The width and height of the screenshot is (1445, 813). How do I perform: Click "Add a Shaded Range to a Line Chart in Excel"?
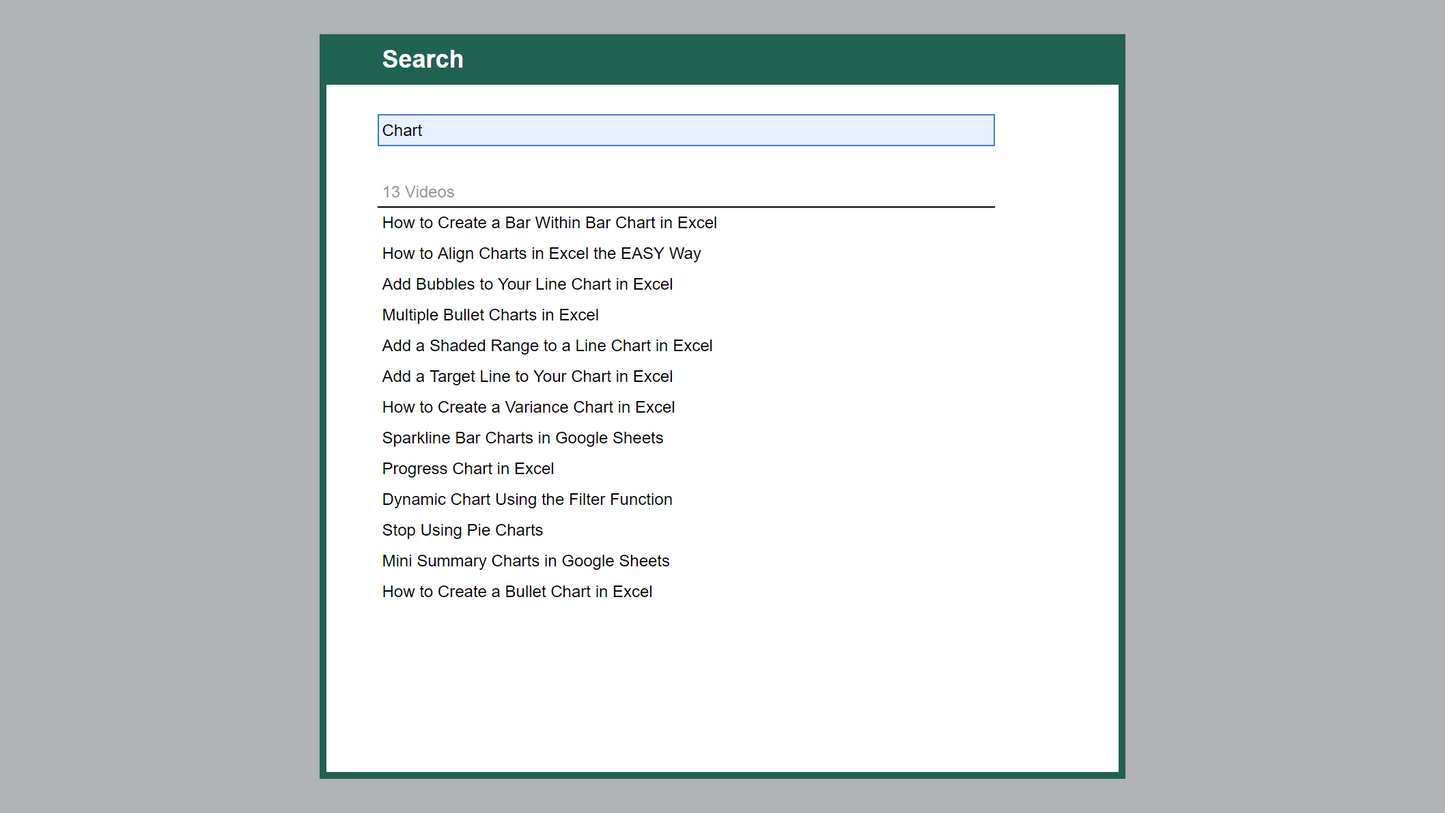pyautogui.click(x=547, y=345)
